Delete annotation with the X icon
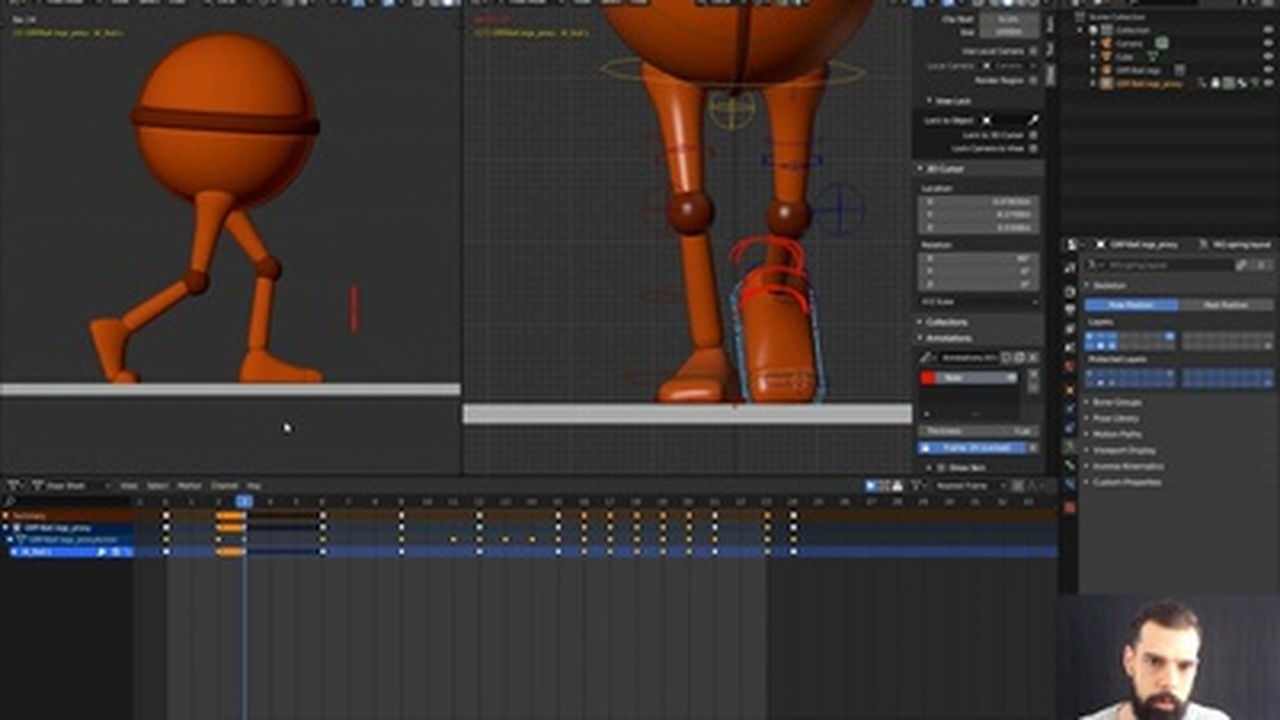The height and width of the screenshot is (720, 1280). [1033, 358]
